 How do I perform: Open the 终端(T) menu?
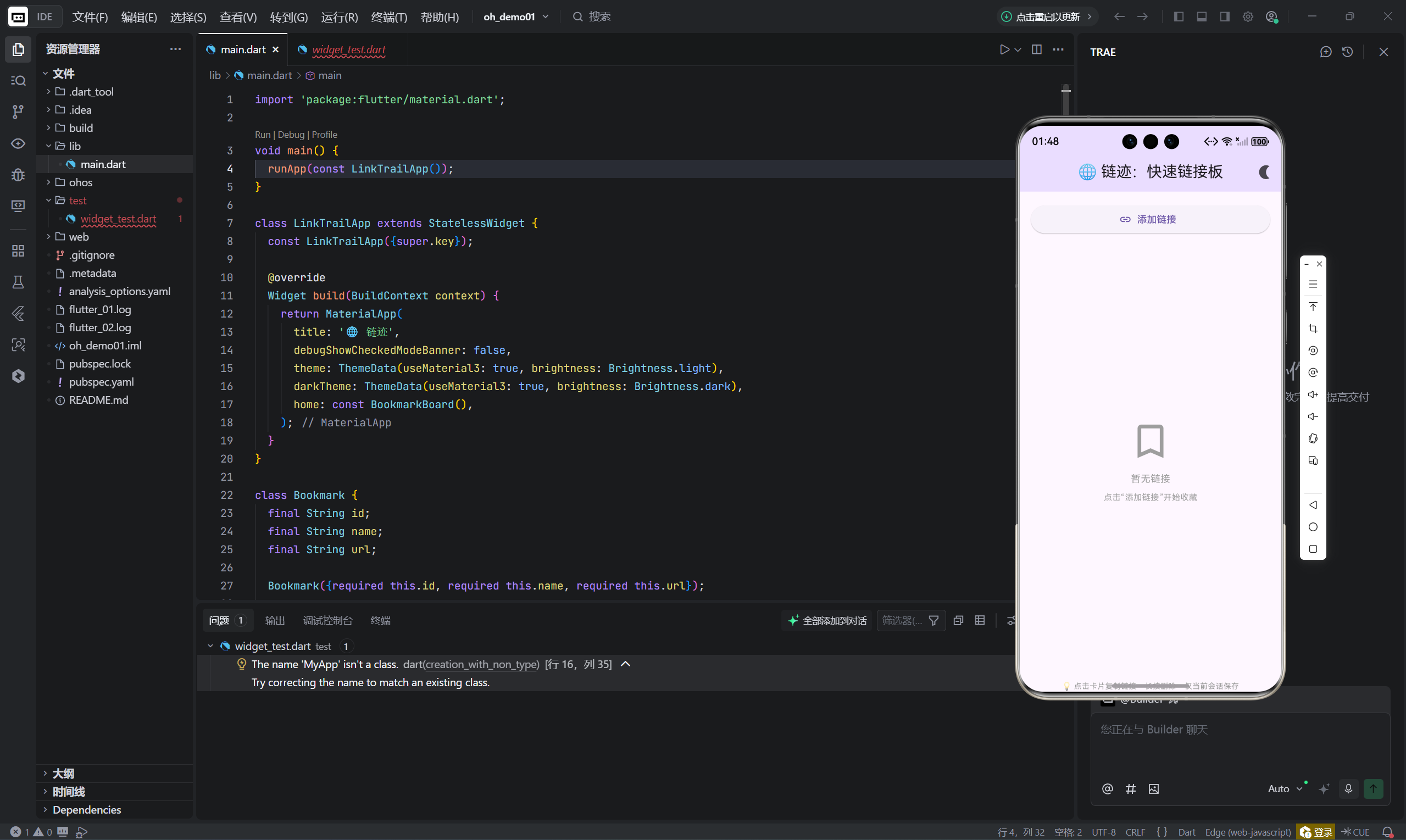(389, 17)
